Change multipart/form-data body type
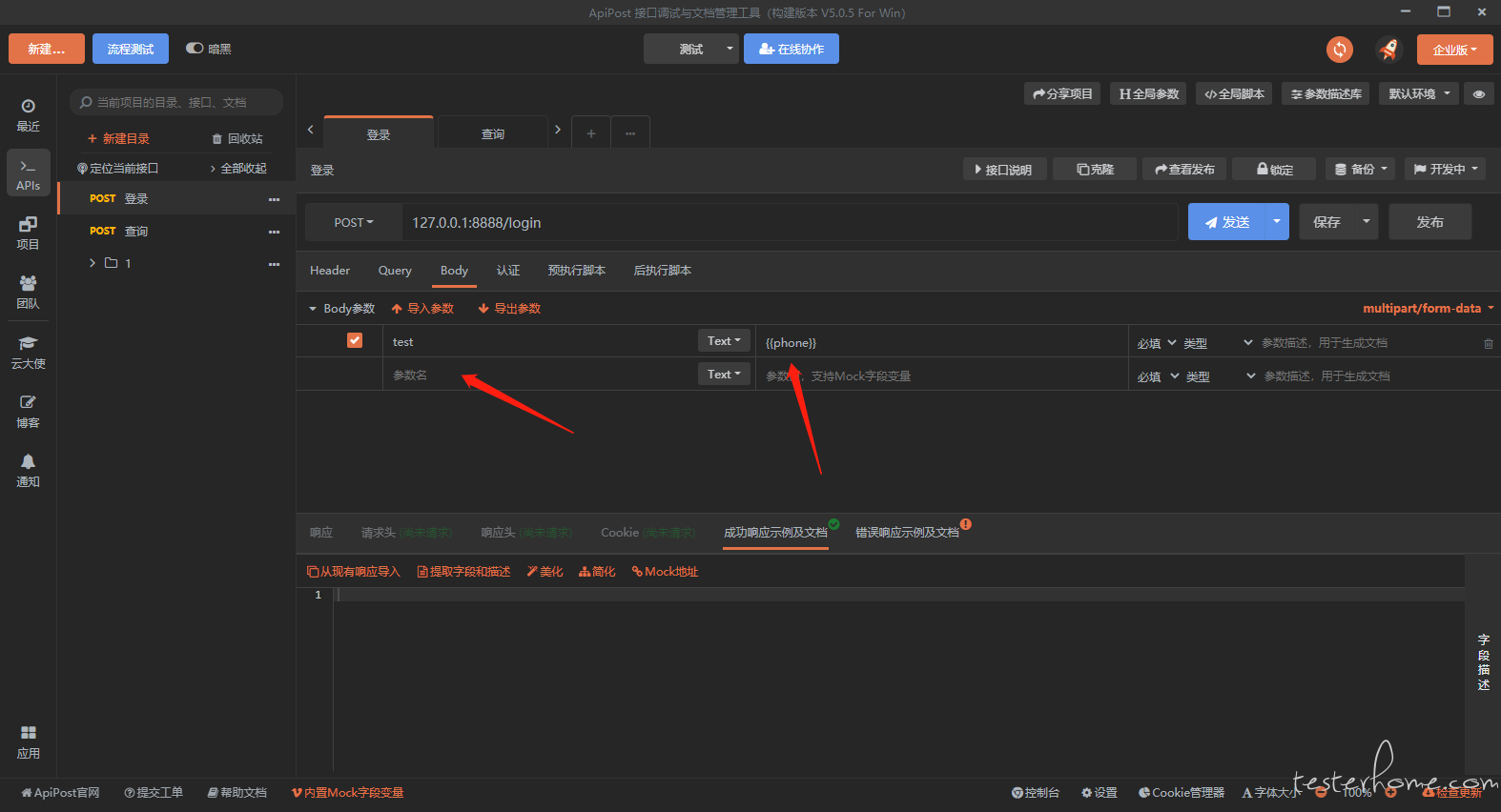The width and height of the screenshot is (1501, 812). [x=1428, y=308]
